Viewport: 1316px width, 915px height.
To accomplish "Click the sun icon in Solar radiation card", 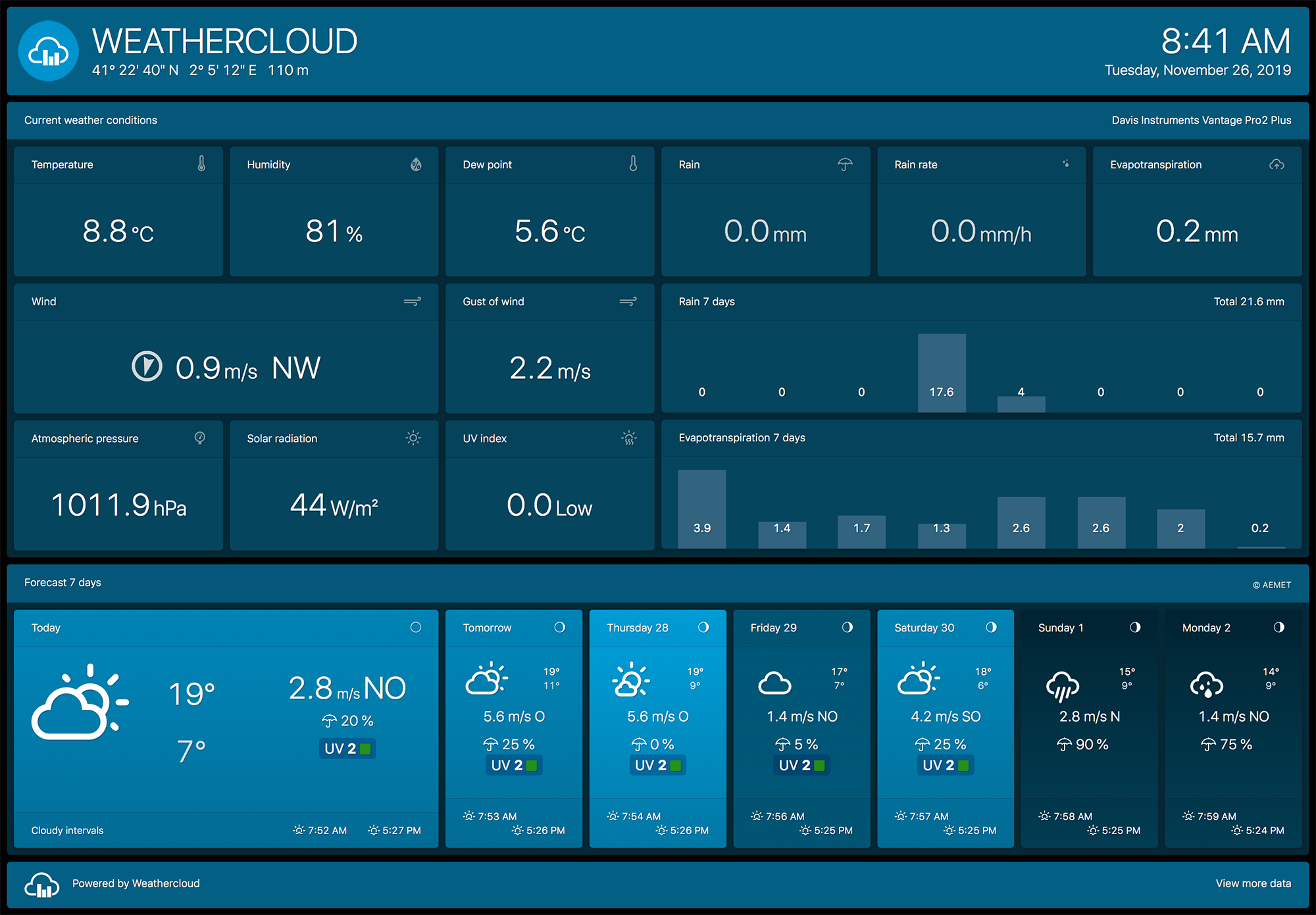I will tap(413, 438).
